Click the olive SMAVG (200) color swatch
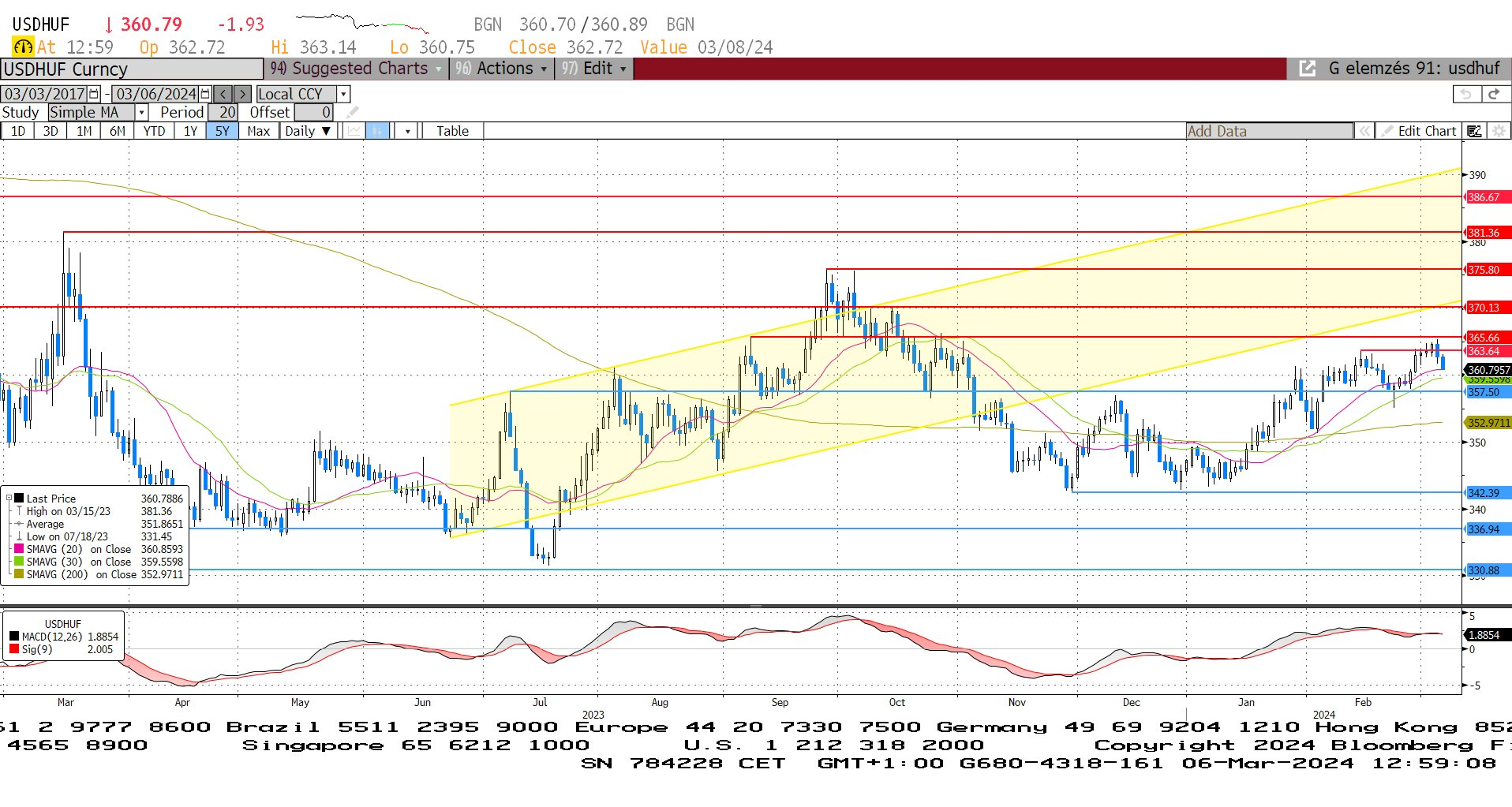Screen dimensions: 1512x807 19,574
